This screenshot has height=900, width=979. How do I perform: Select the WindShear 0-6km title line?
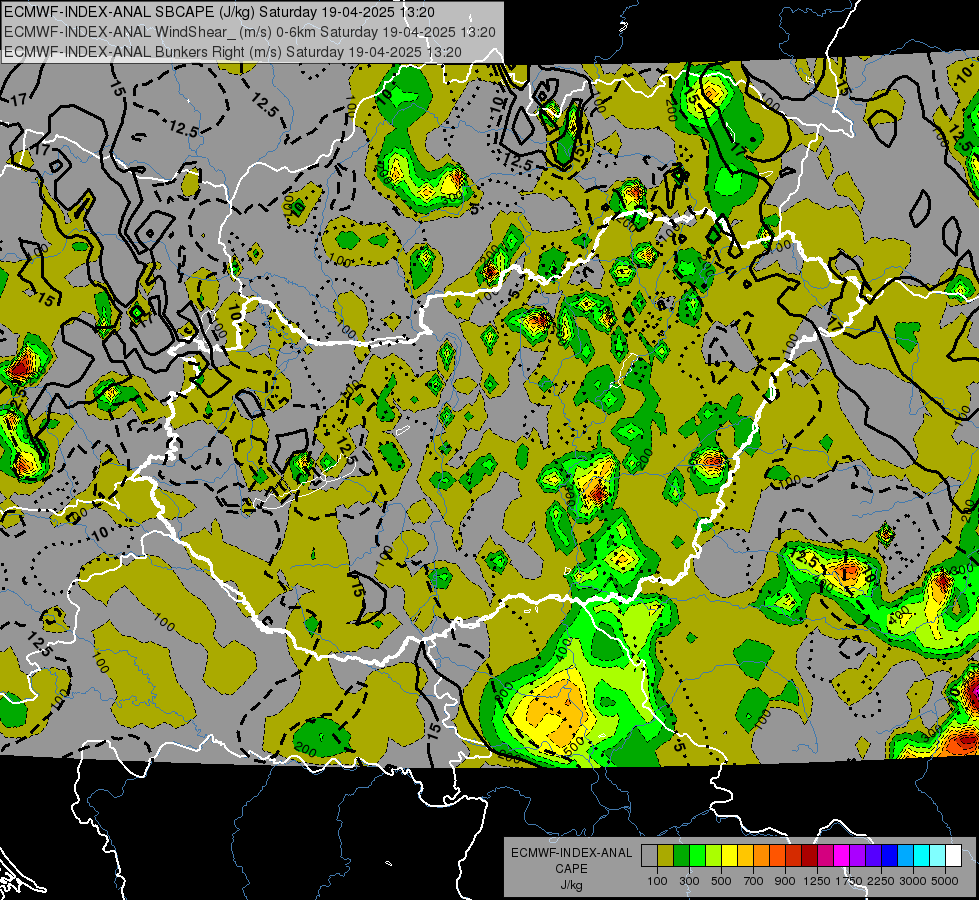250,32
